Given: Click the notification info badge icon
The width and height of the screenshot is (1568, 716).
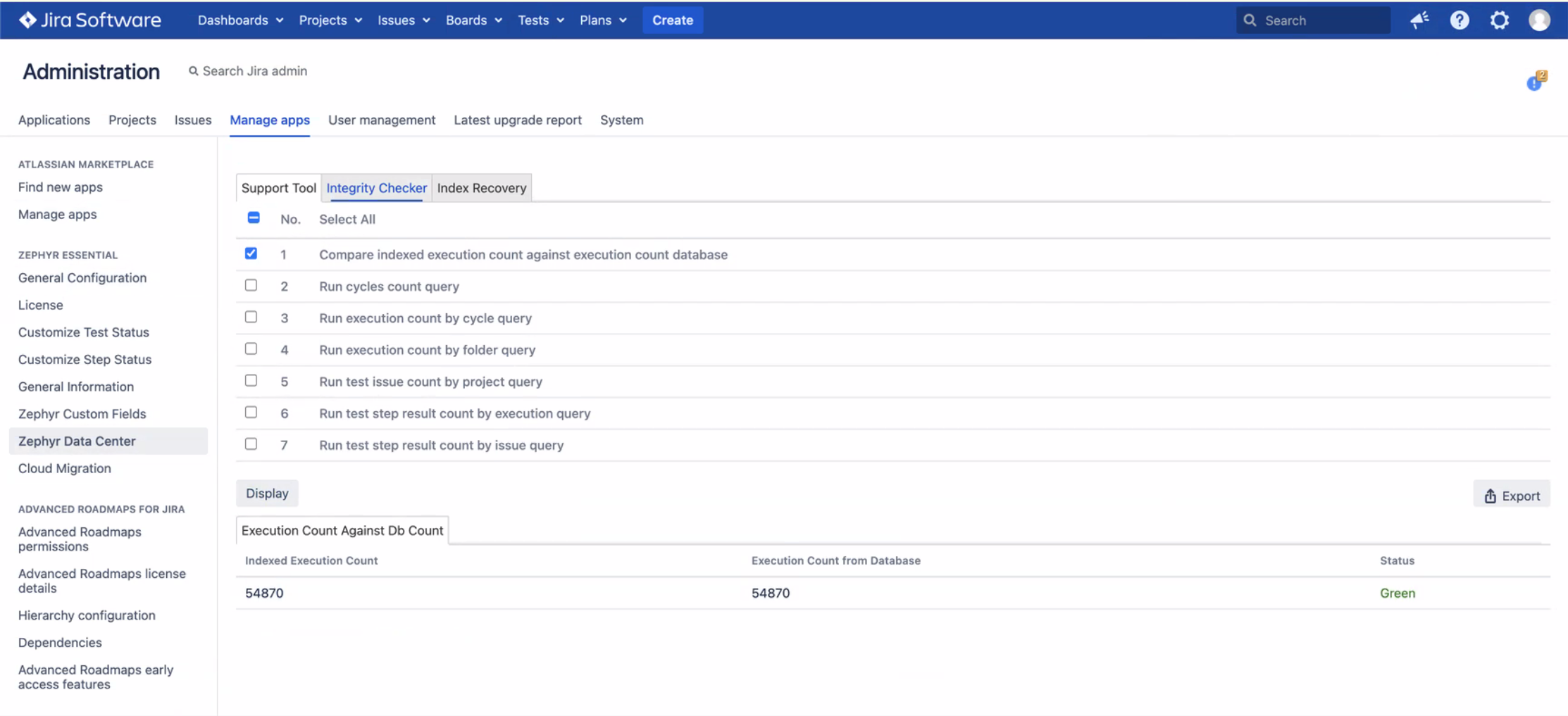Looking at the screenshot, I should click(1535, 82).
